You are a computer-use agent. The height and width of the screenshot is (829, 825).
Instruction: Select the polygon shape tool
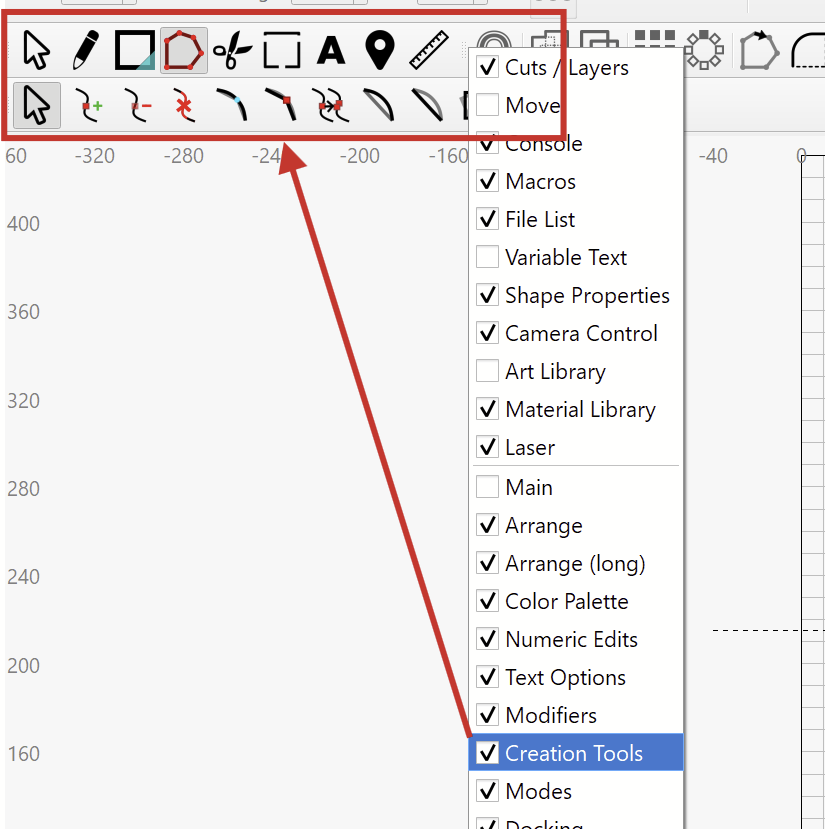pos(183,49)
